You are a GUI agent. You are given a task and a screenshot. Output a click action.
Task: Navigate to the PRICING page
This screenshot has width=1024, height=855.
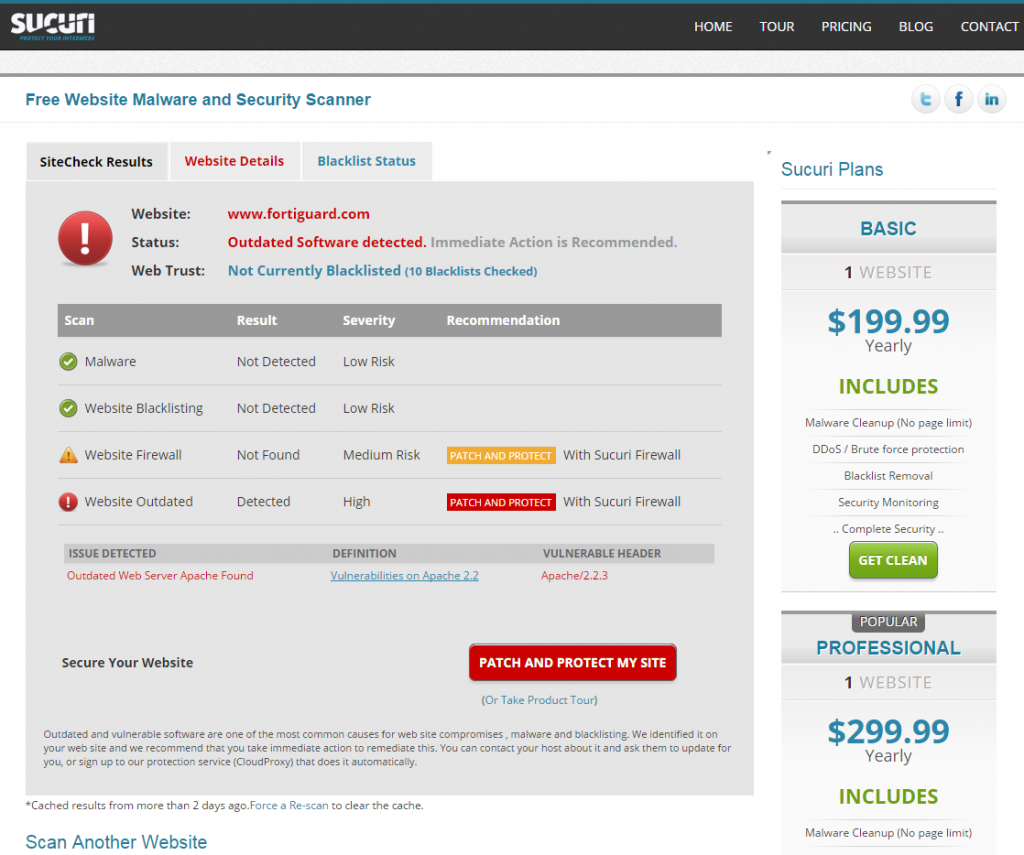pos(846,27)
